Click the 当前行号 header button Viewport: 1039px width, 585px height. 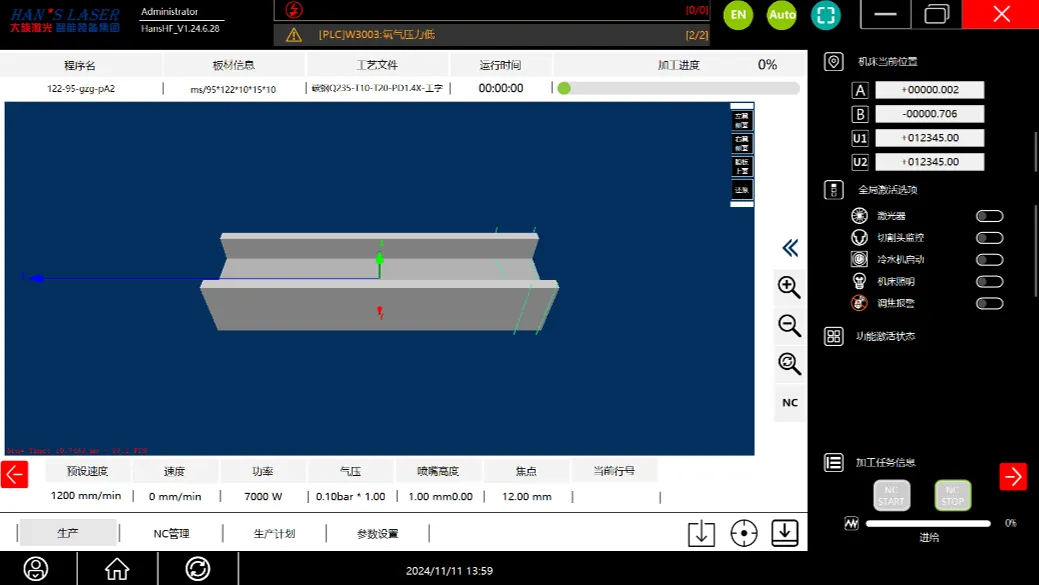click(x=614, y=471)
